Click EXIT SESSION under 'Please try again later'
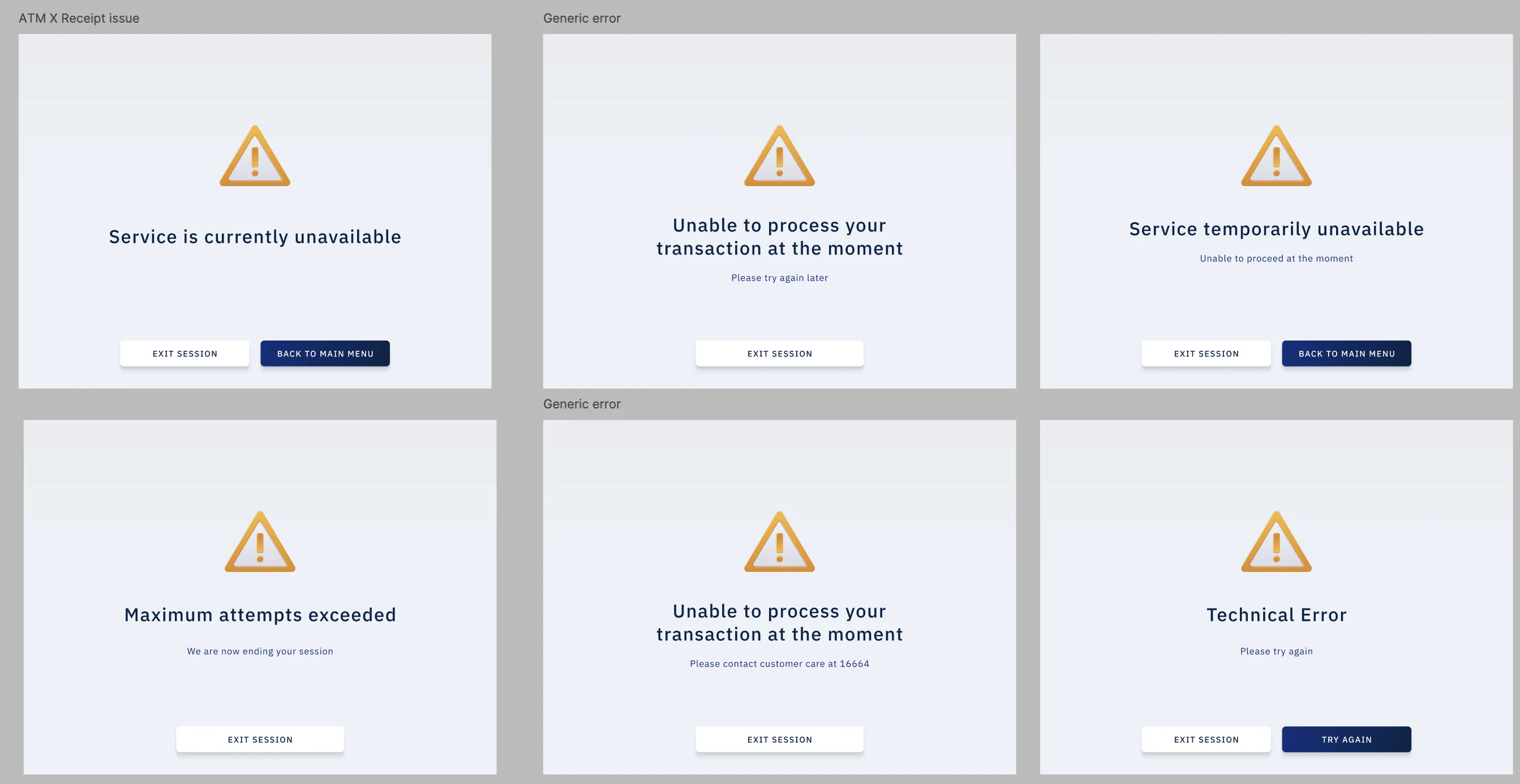The width and height of the screenshot is (1520, 784). (x=779, y=354)
